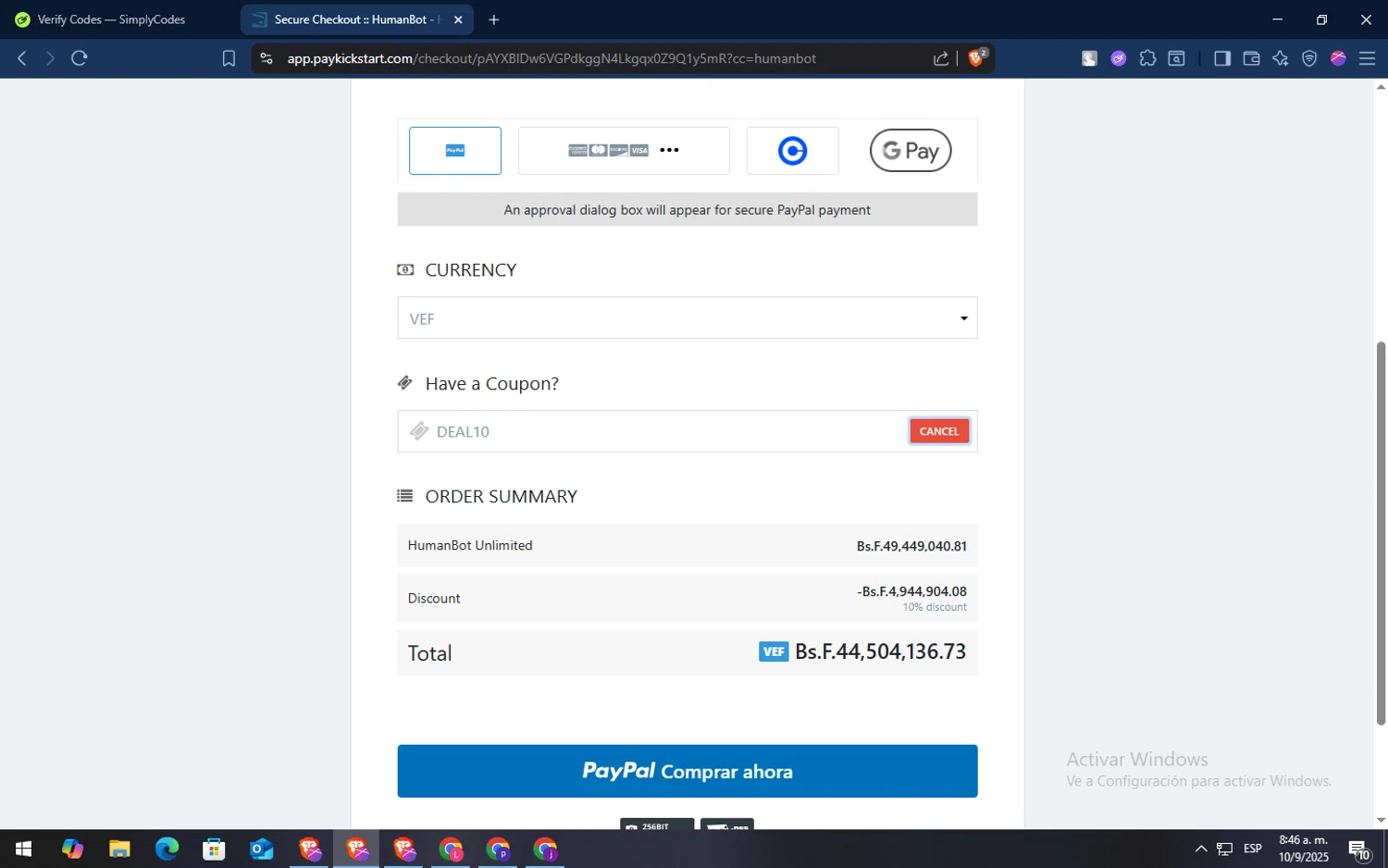Share this page link
Image resolution: width=1388 pixels, height=868 pixels.
[941, 58]
